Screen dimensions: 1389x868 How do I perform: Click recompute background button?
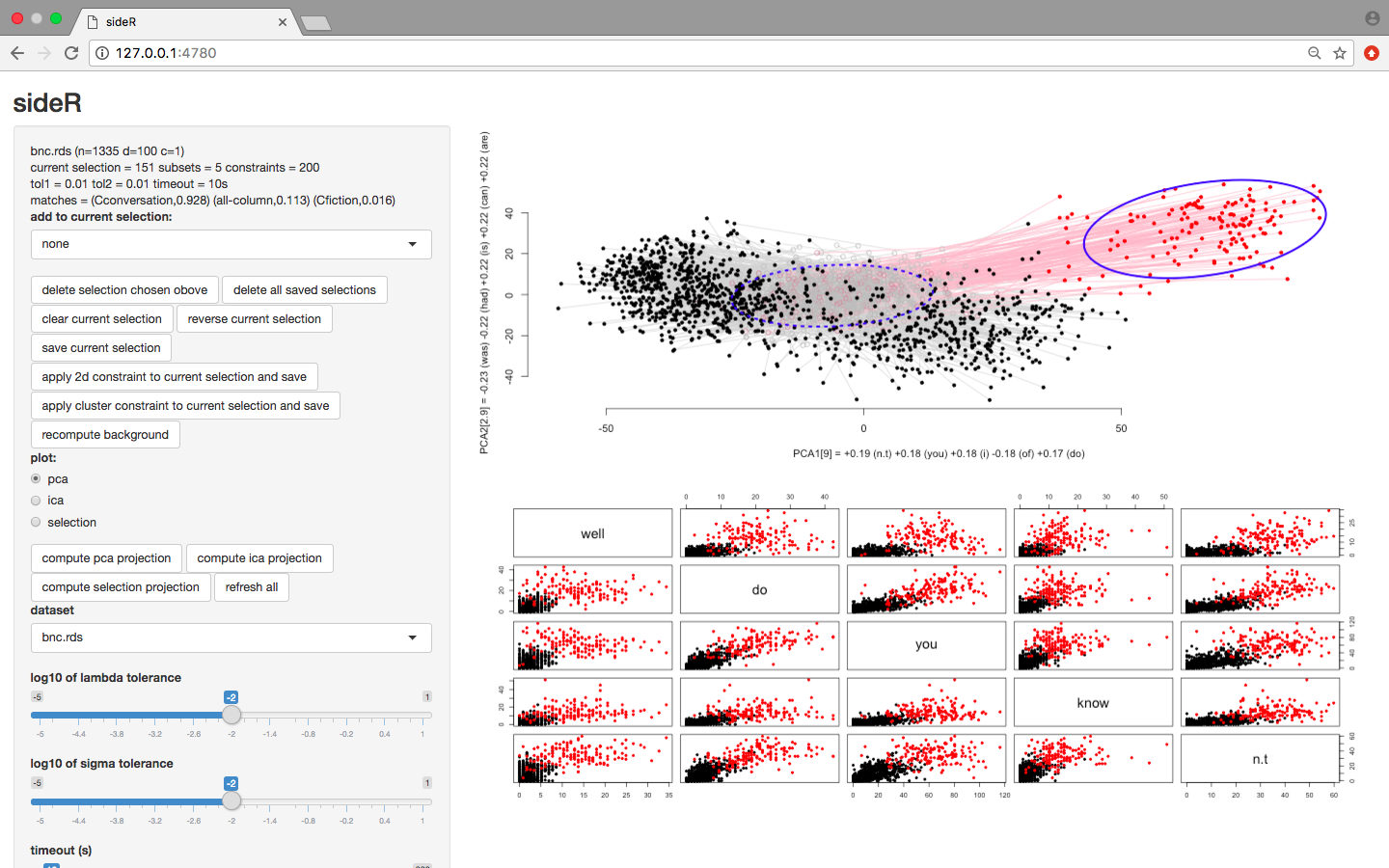point(105,435)
